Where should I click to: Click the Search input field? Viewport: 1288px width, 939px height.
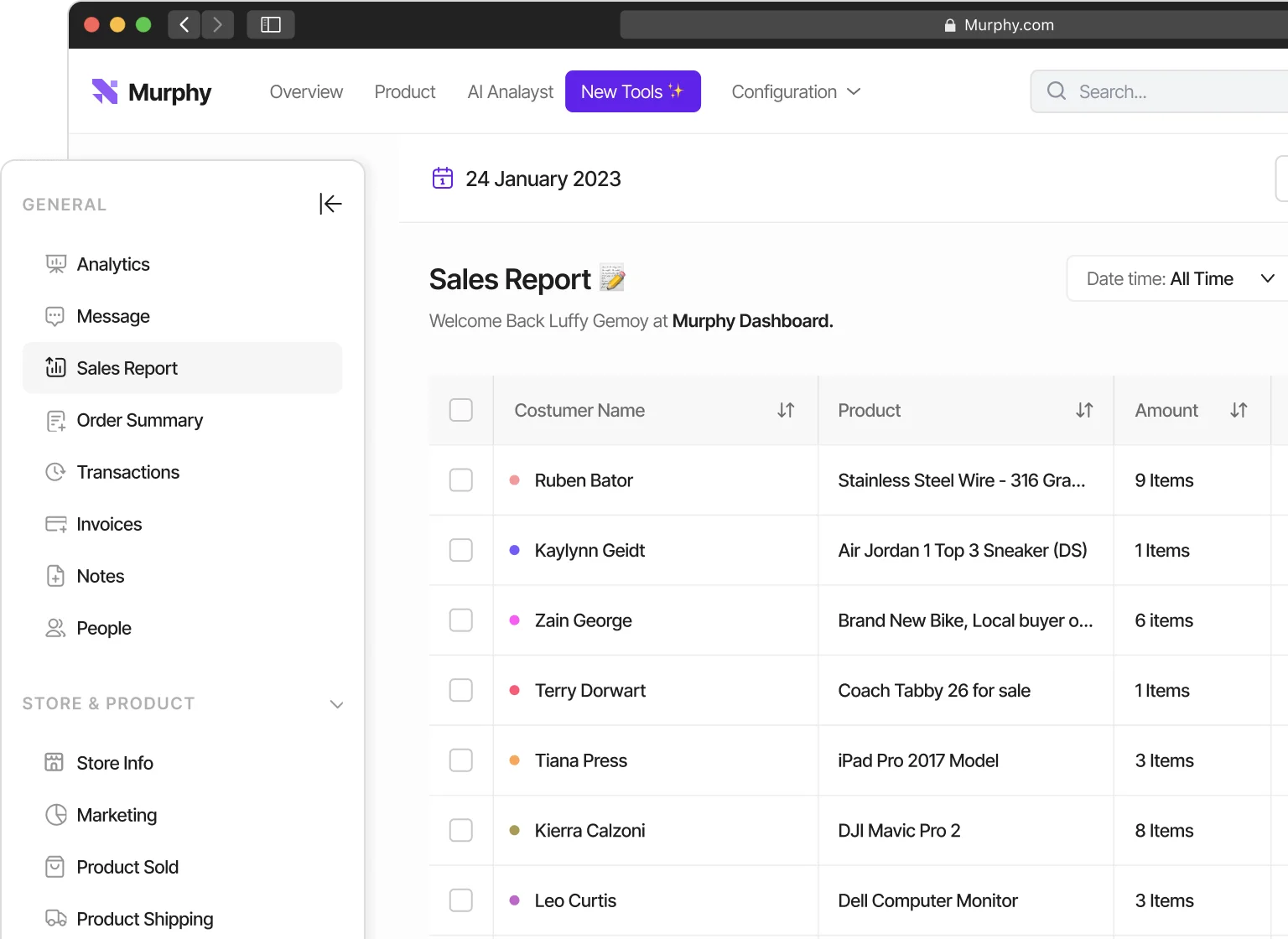[1174, 91]
